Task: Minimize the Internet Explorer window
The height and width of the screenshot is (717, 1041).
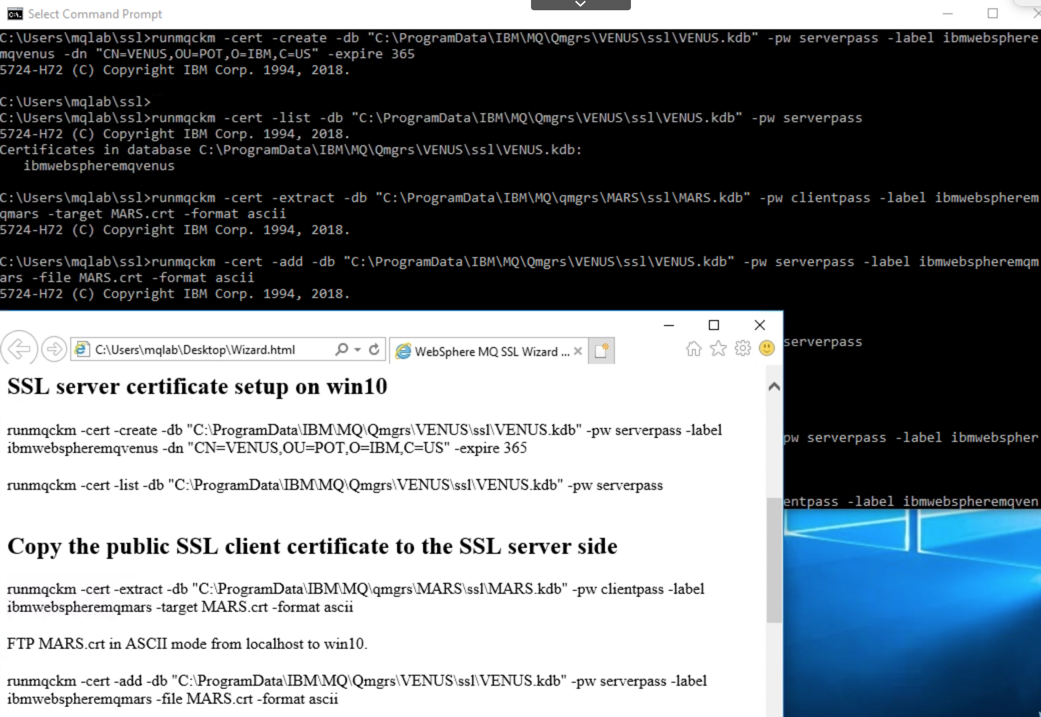Action: 669,325
